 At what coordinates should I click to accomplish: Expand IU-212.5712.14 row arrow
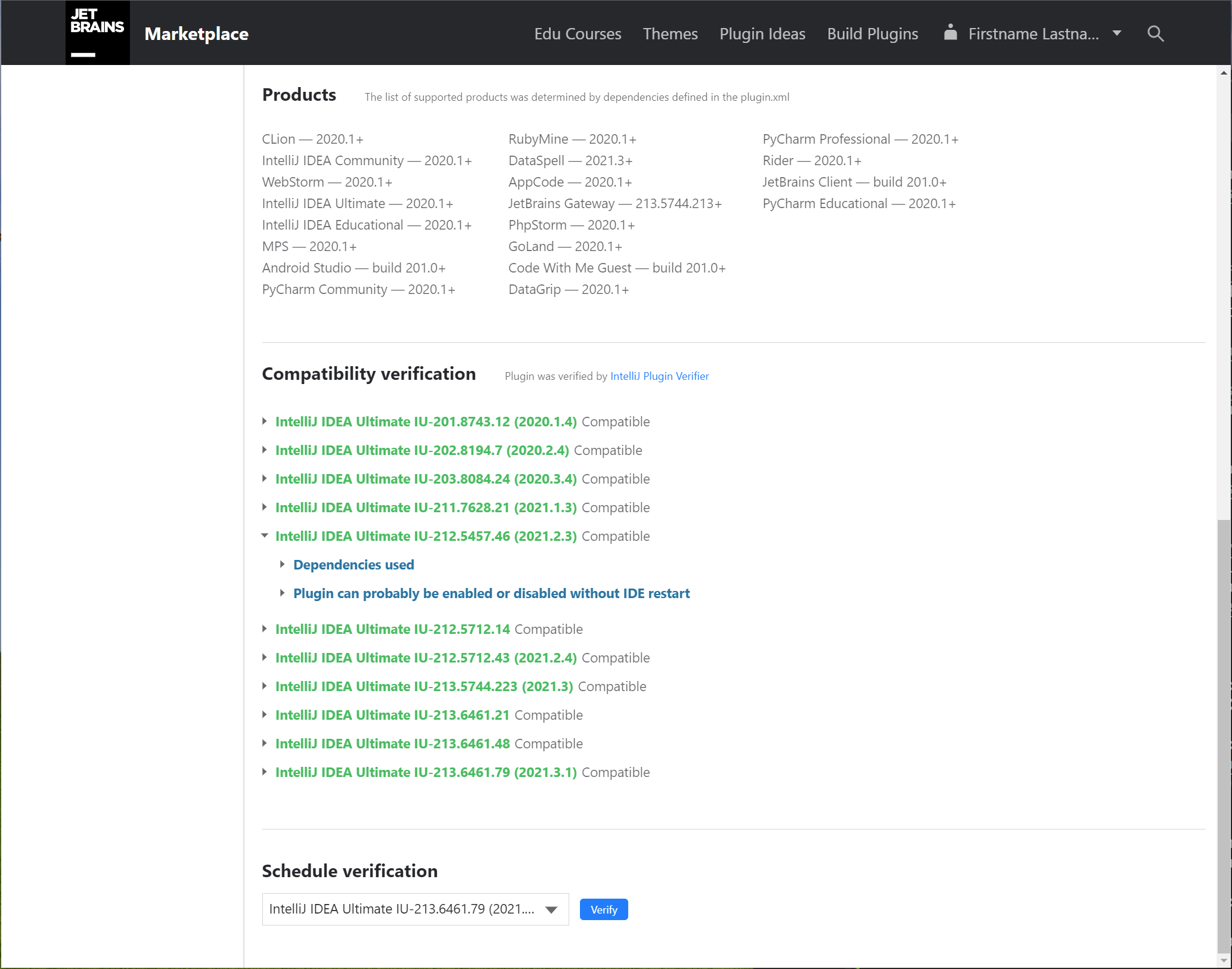click(x=265, y=629)
